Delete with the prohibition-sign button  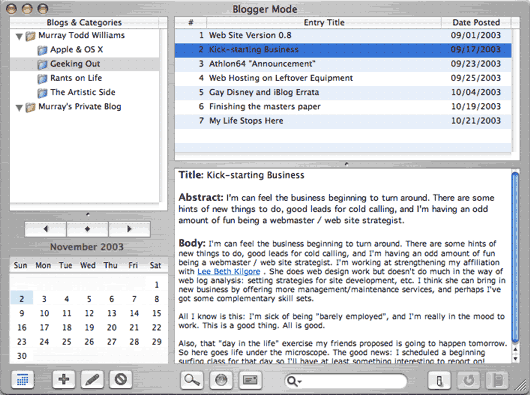[121, 379]
